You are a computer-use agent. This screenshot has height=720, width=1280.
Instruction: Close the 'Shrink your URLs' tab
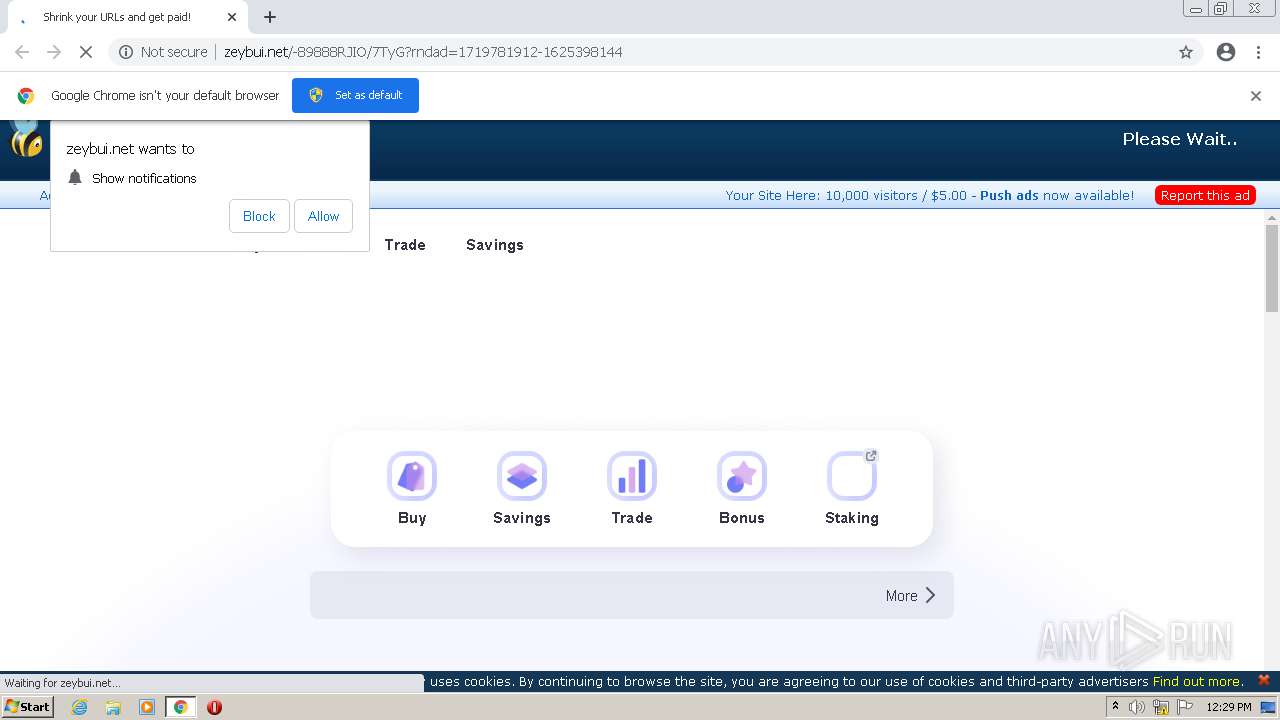coord(231,17)
